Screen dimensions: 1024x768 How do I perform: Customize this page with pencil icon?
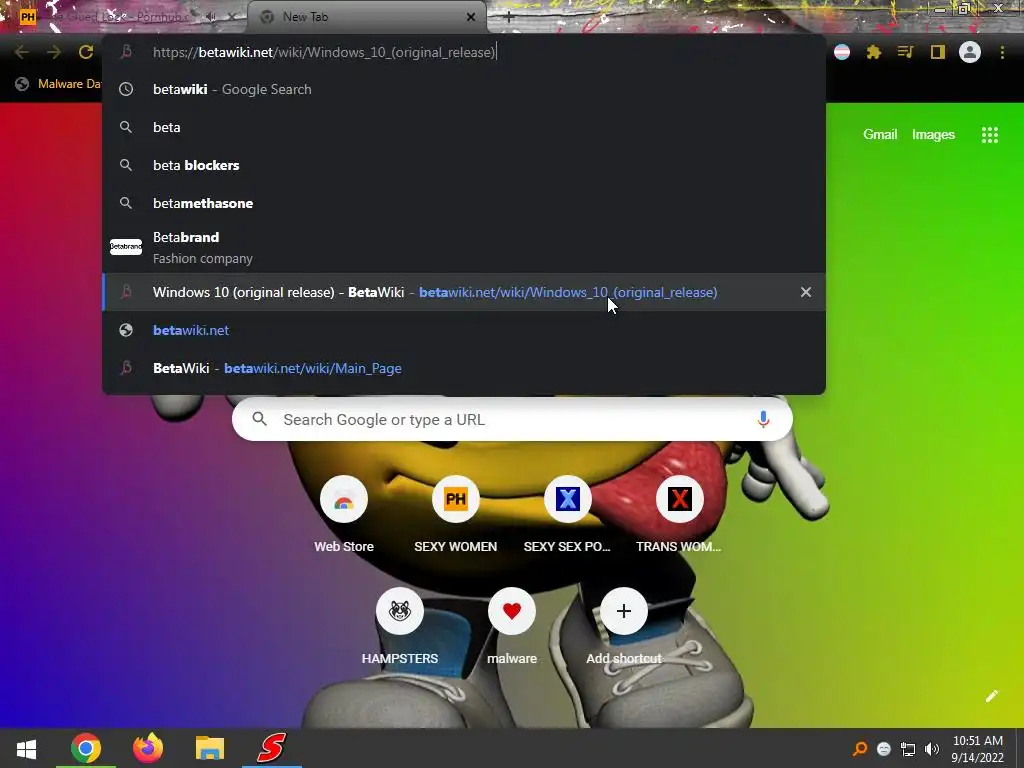click(991, 696)
